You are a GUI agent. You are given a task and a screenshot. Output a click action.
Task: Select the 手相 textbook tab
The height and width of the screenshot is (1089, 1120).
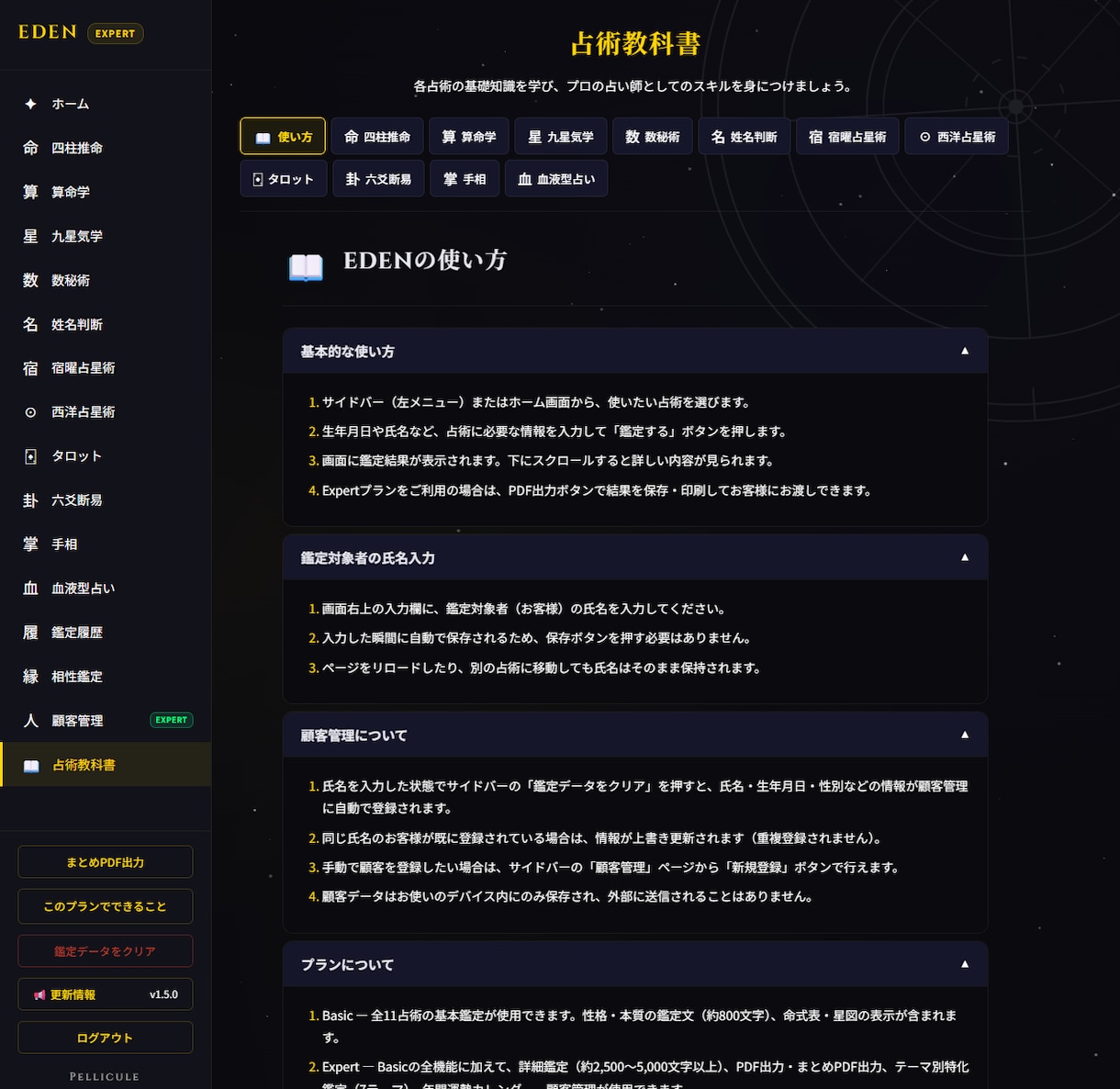(x=465, y=179)
